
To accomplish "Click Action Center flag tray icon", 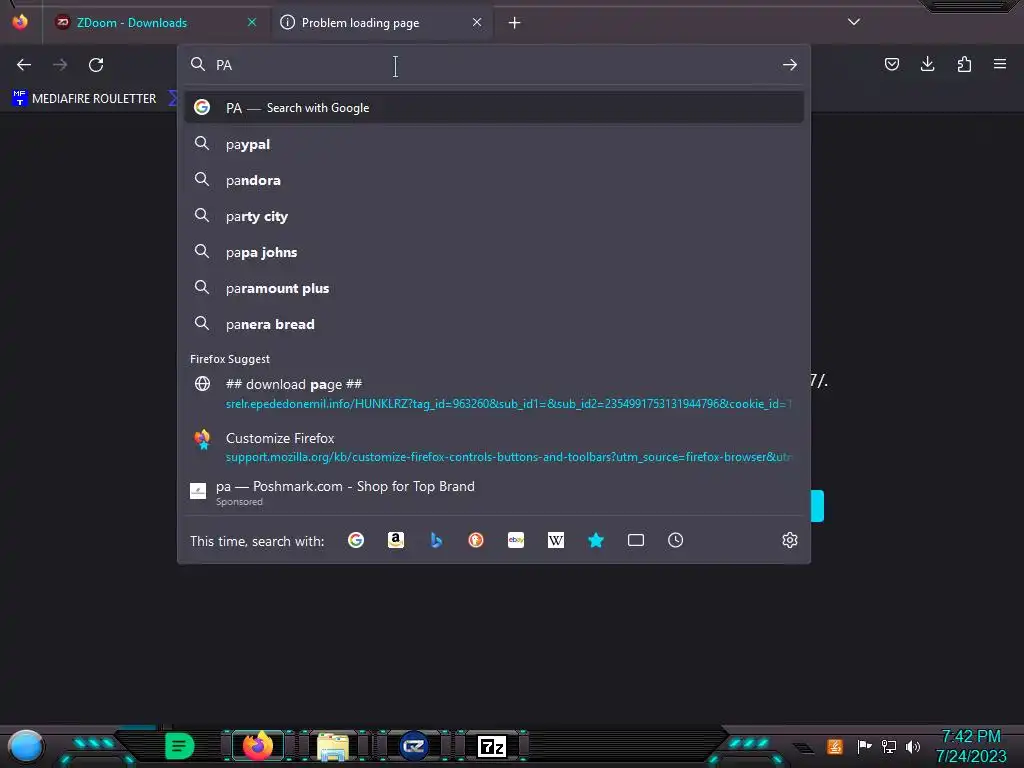I will tap(864, 746).
